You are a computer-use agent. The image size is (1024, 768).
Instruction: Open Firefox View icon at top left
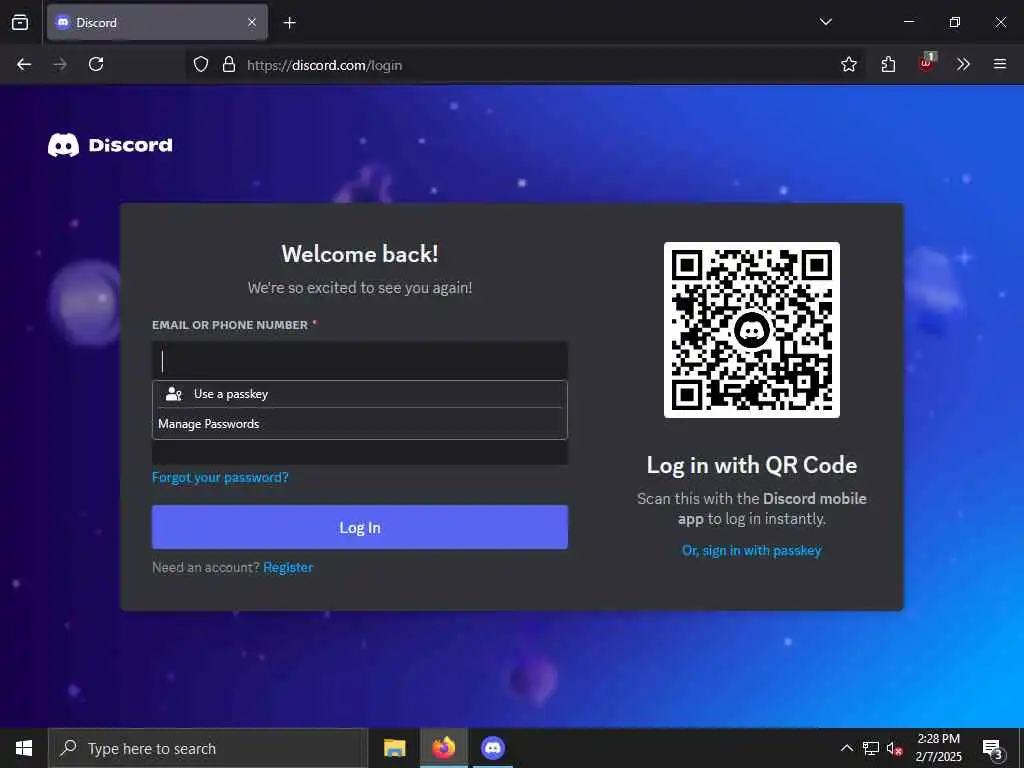20,22
